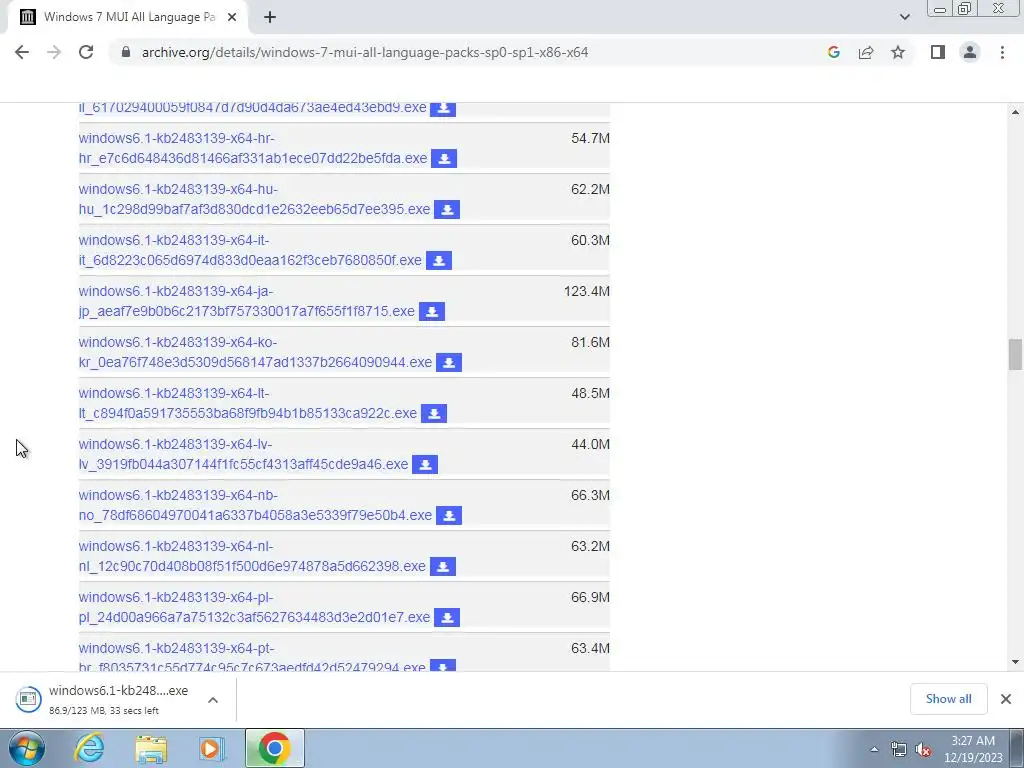Click the volume muted tray icon
This screenshot has width=1024, height=768.
(923, 750)
